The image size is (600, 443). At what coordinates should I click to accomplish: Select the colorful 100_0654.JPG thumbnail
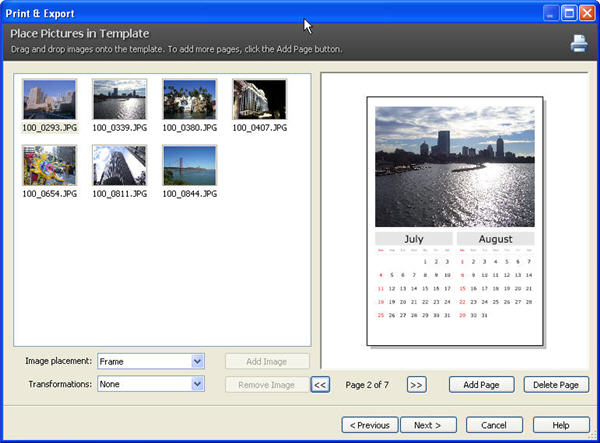(49, 165)
